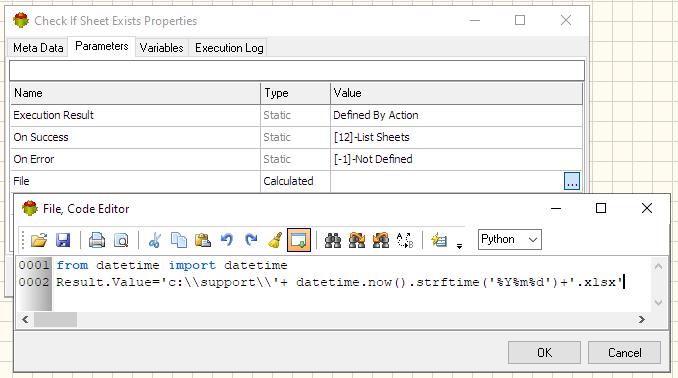The width and height of the screenshot is (678, 378).
Task: Maximize the Check If Sheet Exists Properties window
Action: tap(520, 20)
